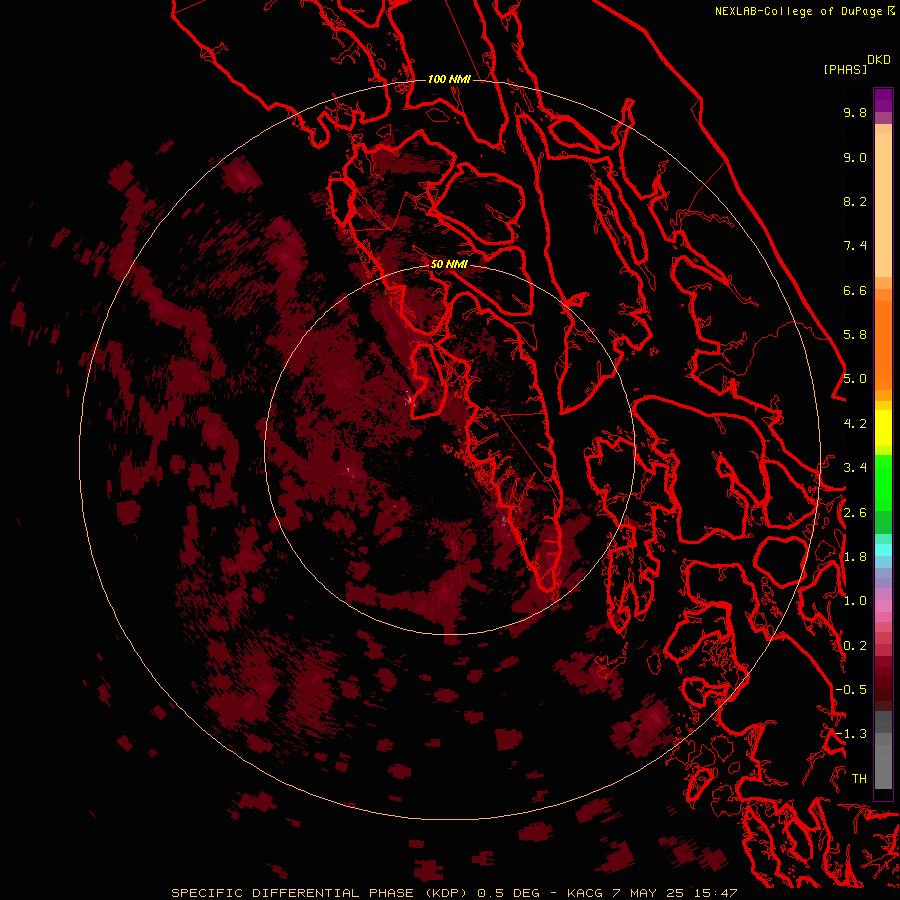Click the 100 NMI range ring label
The image size is (900, 900).
point(449,79)
